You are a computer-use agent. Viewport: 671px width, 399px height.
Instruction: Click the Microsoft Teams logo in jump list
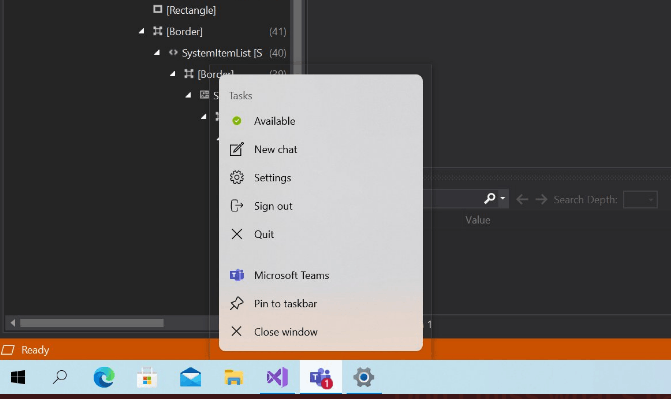coord(237,275)
